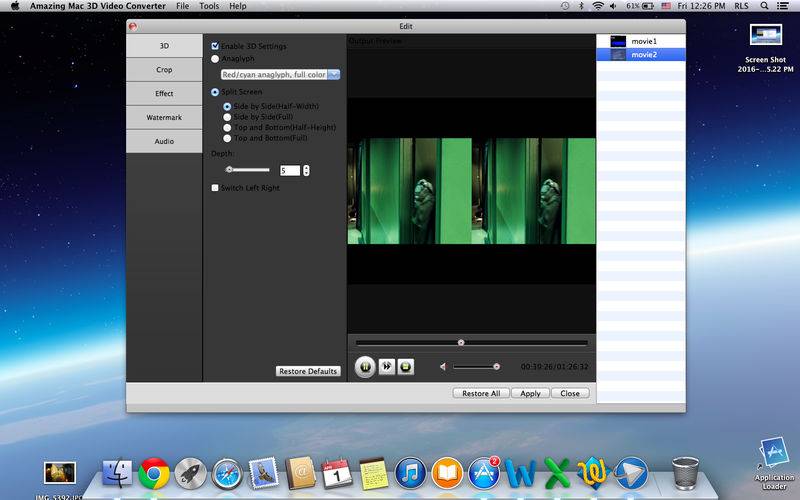Viewport: 800px width, 500px height.
Task: Click the Amazing Mac 3D Video Converter menu
Action: point(98,6)
